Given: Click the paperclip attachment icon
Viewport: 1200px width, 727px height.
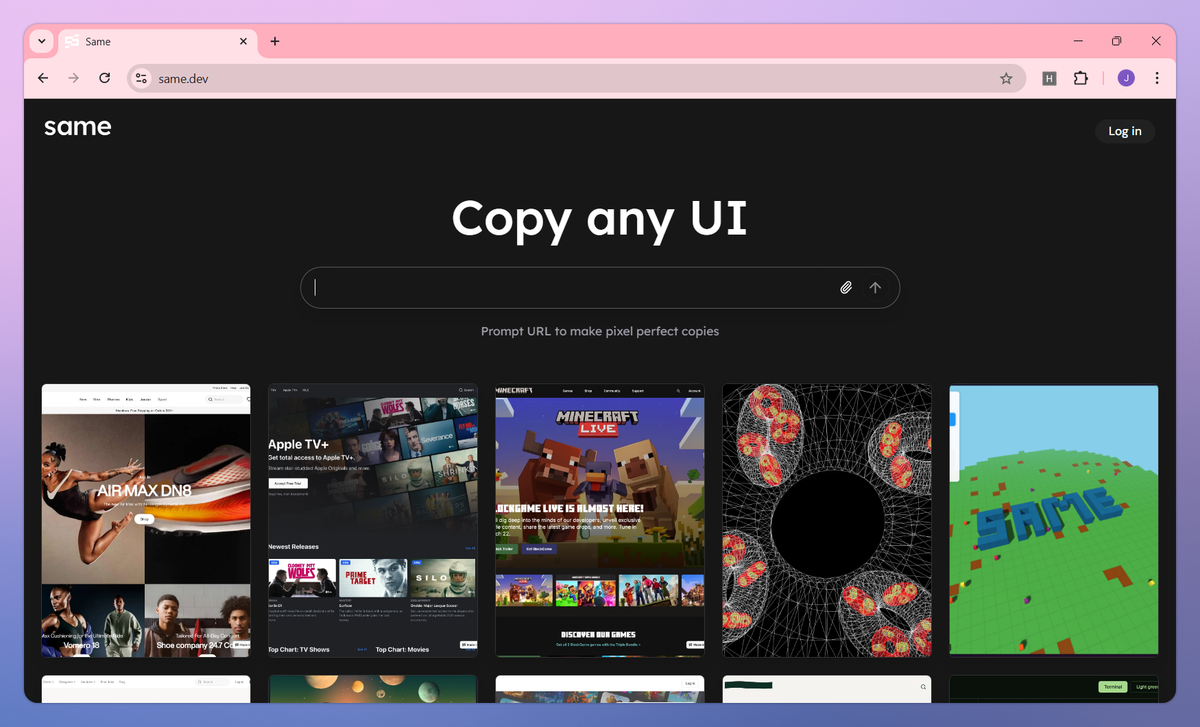Looking at the screenshot, I should pos(845,287).
